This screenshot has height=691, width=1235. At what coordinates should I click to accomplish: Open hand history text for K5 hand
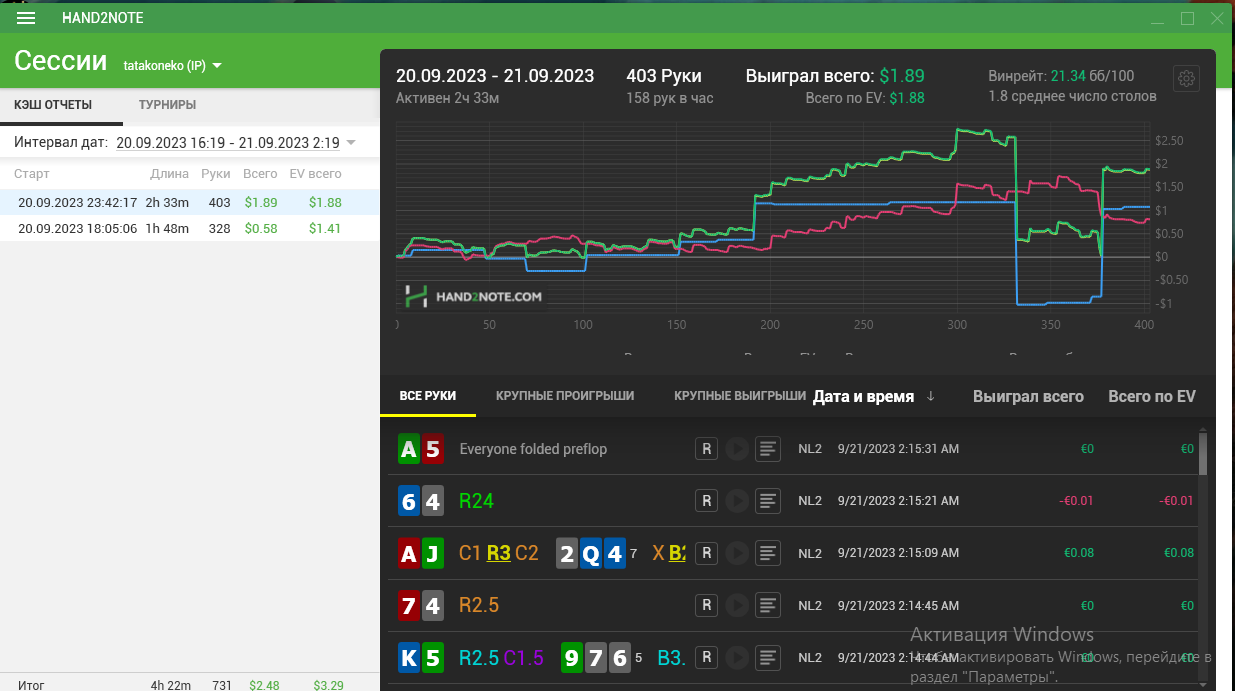(x=768, y=657)
